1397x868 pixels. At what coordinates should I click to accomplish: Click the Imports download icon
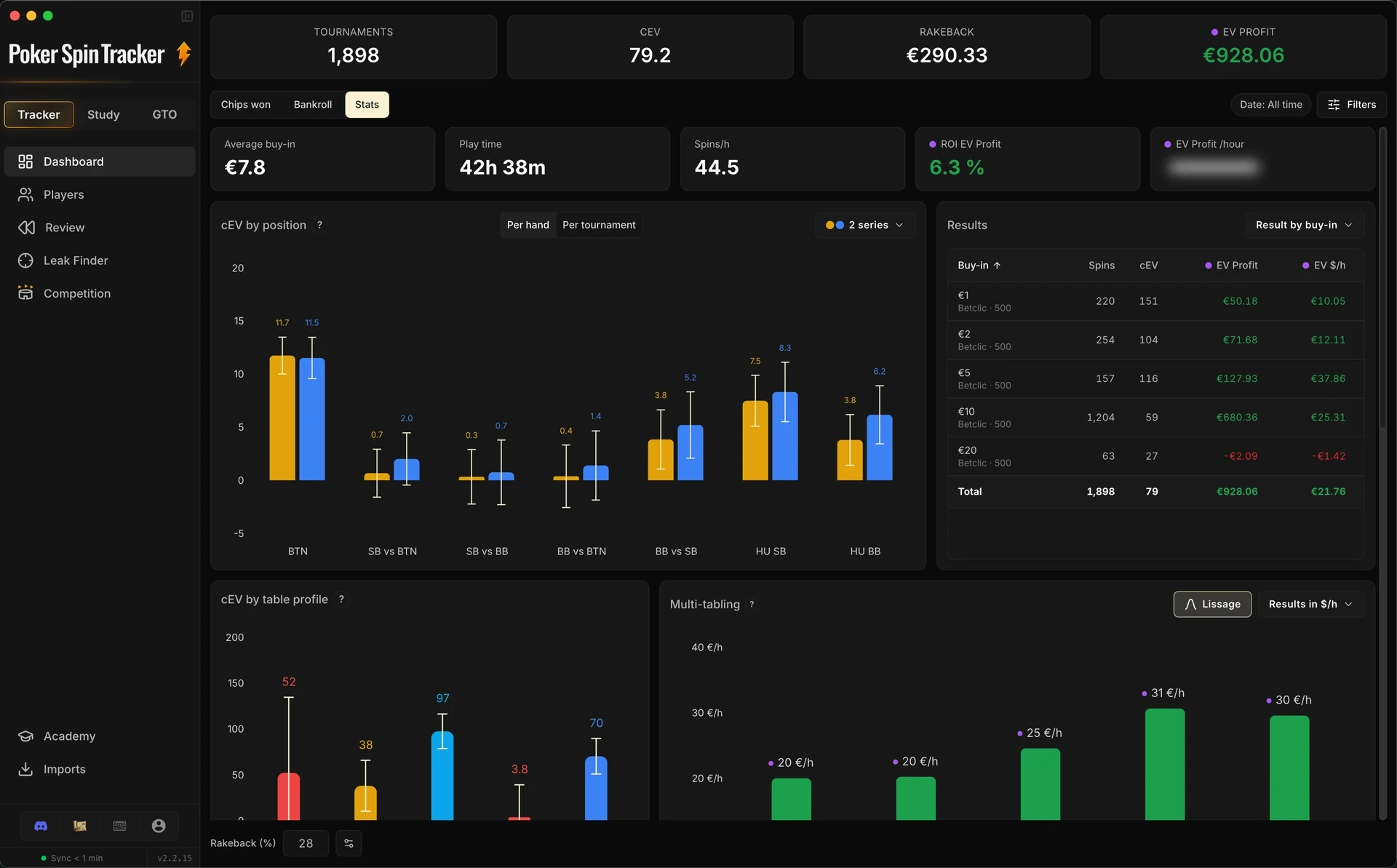25,769
